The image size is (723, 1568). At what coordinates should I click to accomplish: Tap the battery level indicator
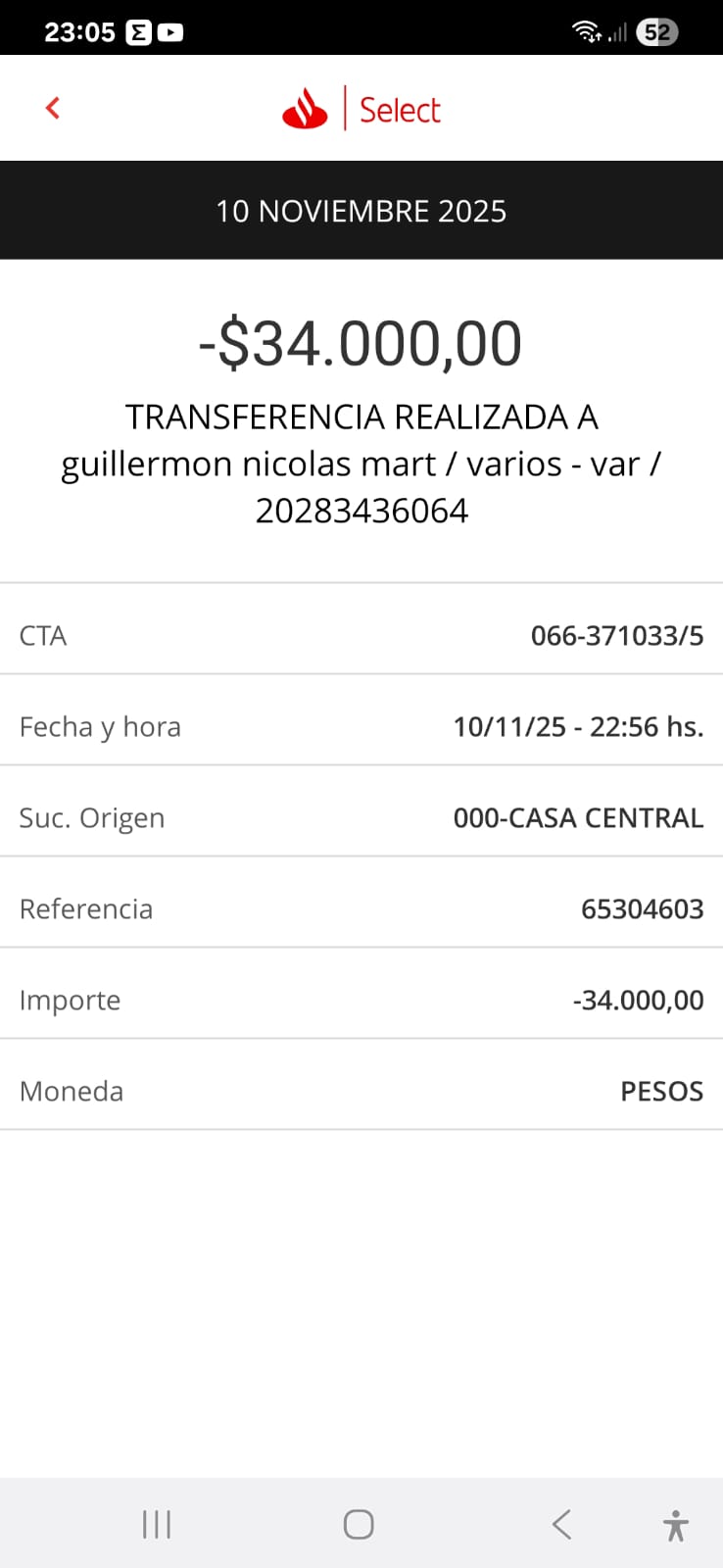(656, 32)
